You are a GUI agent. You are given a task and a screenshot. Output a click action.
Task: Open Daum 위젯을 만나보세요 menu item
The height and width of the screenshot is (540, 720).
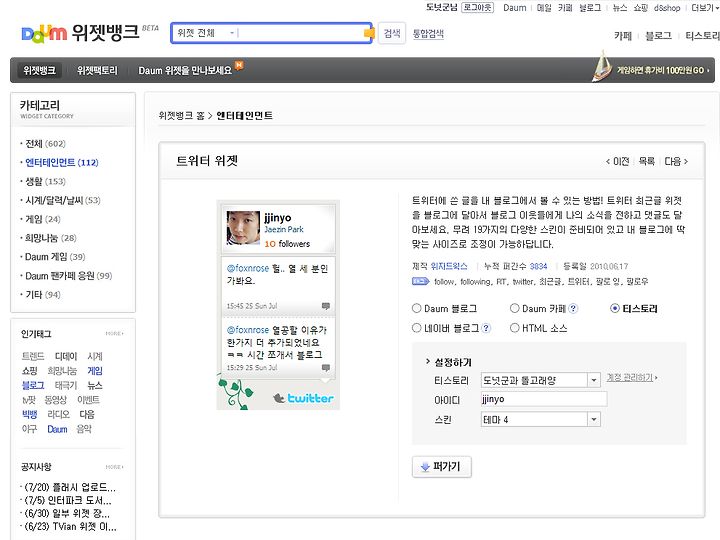tap(185, 71)
